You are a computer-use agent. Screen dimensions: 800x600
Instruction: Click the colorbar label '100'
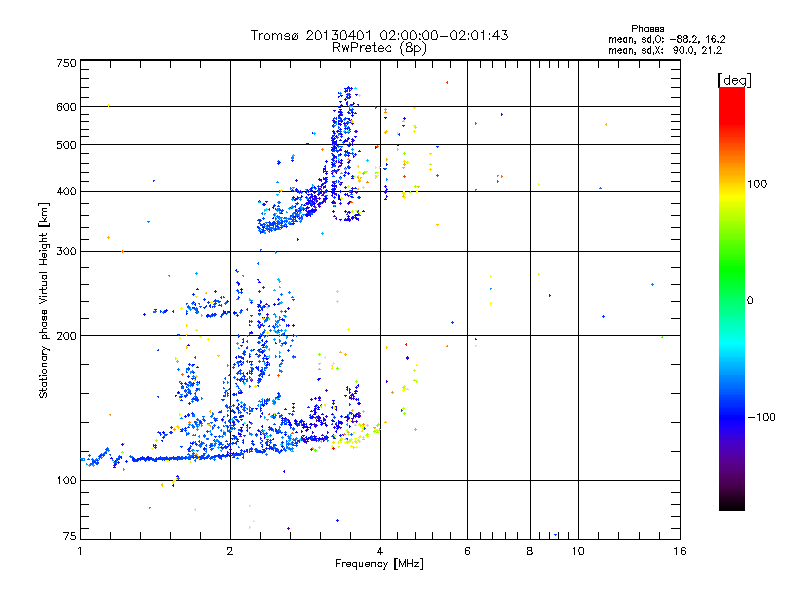757,184
